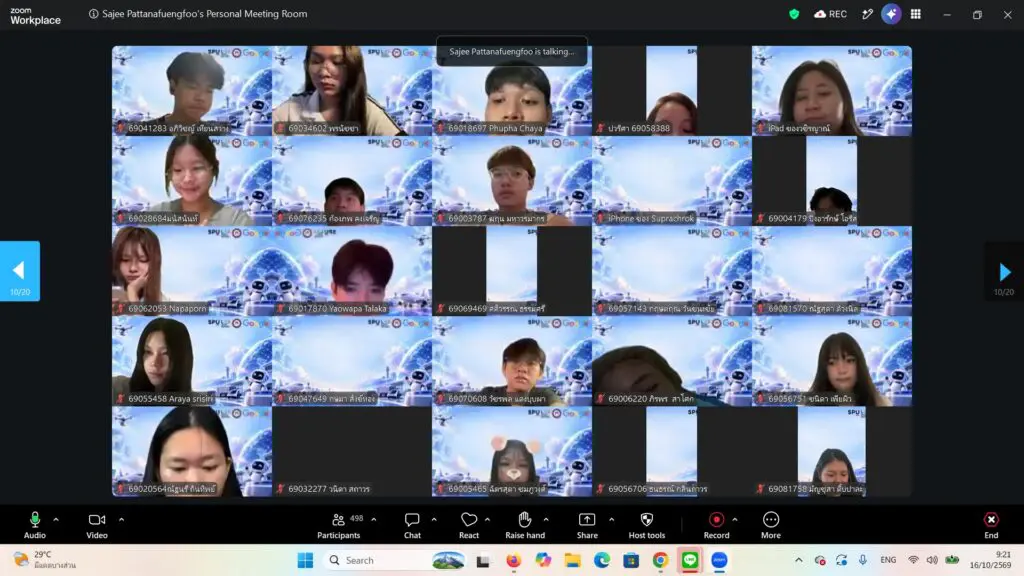1024x576 pixels.
Task: Click the green encryption shield icon
Action: (x=794, y=14)
